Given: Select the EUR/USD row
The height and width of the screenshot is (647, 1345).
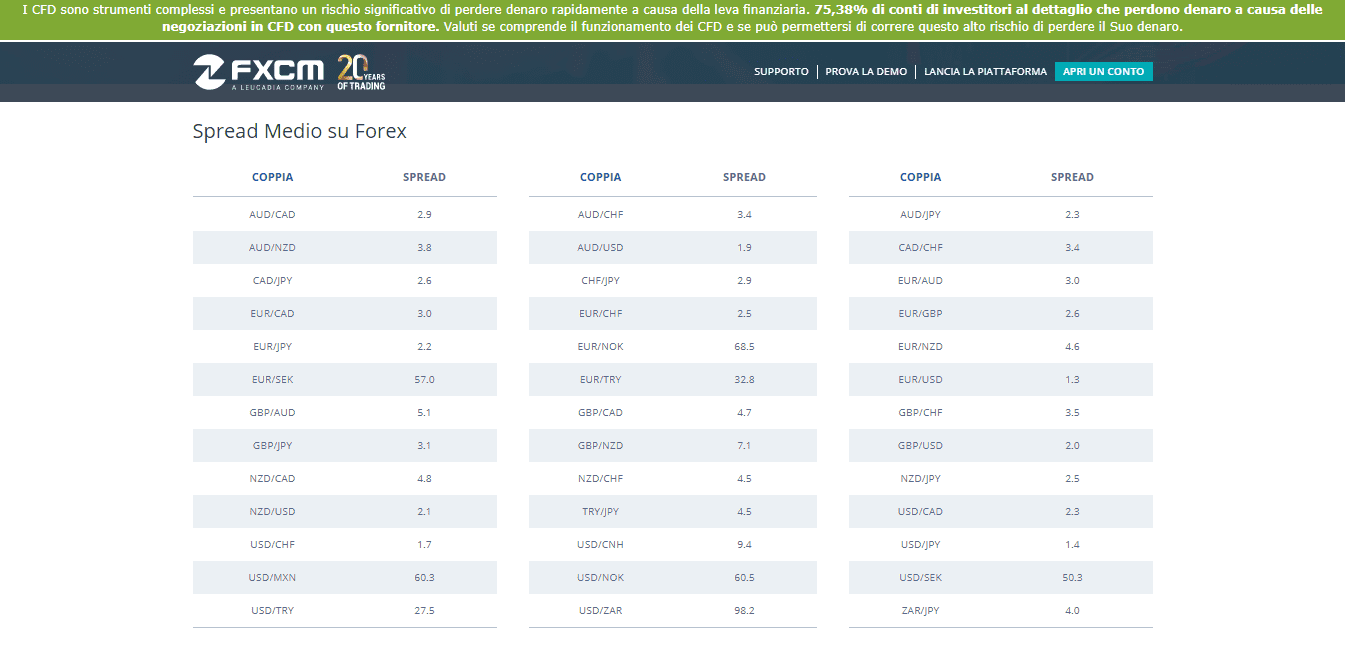Looking at the screenshot, I should coord(1000,379).
